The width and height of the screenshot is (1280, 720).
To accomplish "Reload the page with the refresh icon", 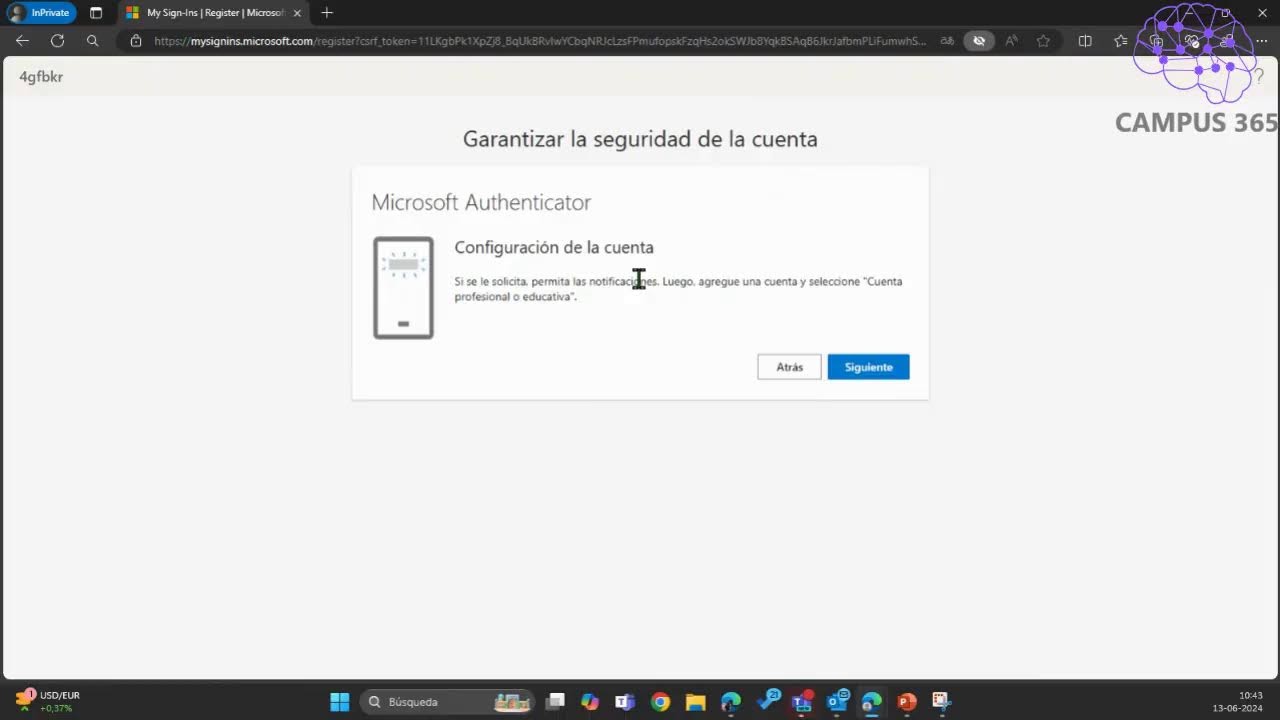I will pos(58,41).
